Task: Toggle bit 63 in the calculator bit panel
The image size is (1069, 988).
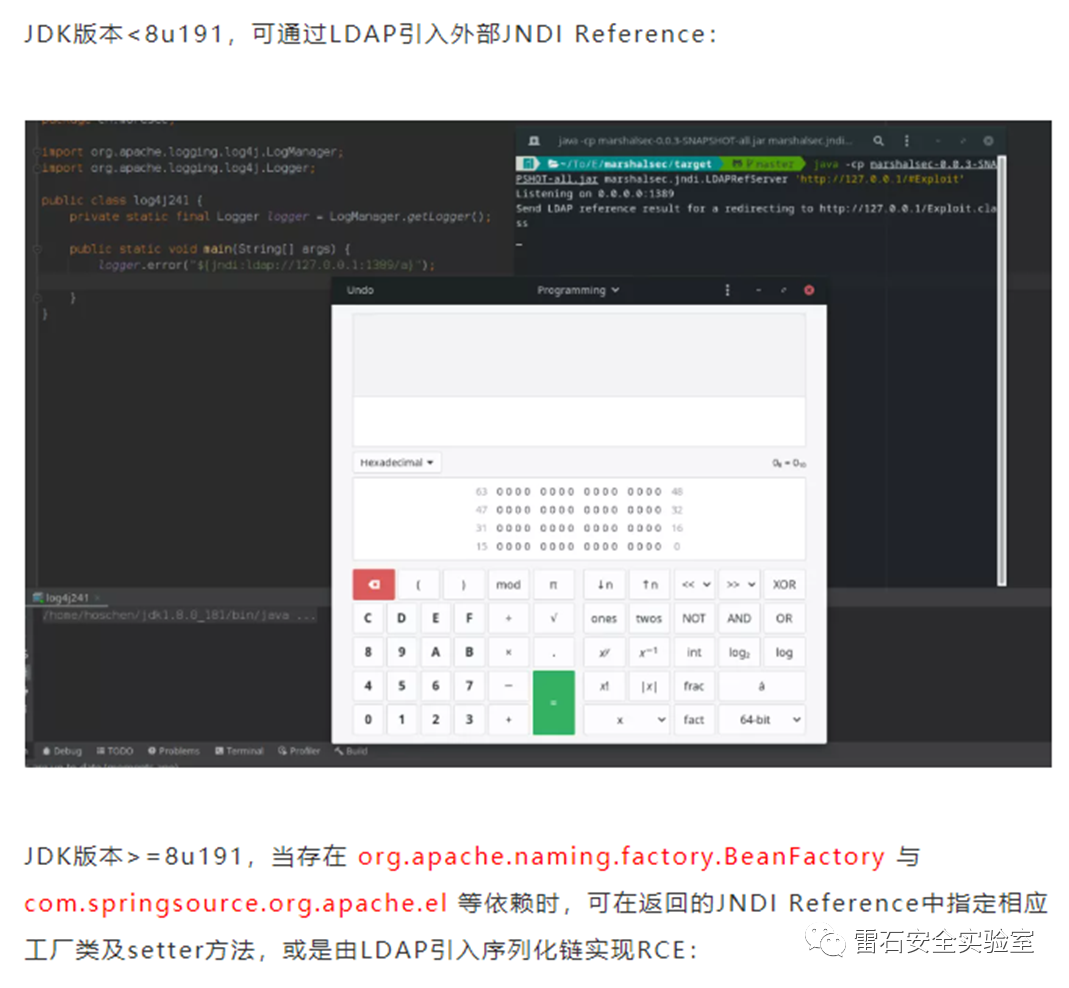Action: [500, 492]
